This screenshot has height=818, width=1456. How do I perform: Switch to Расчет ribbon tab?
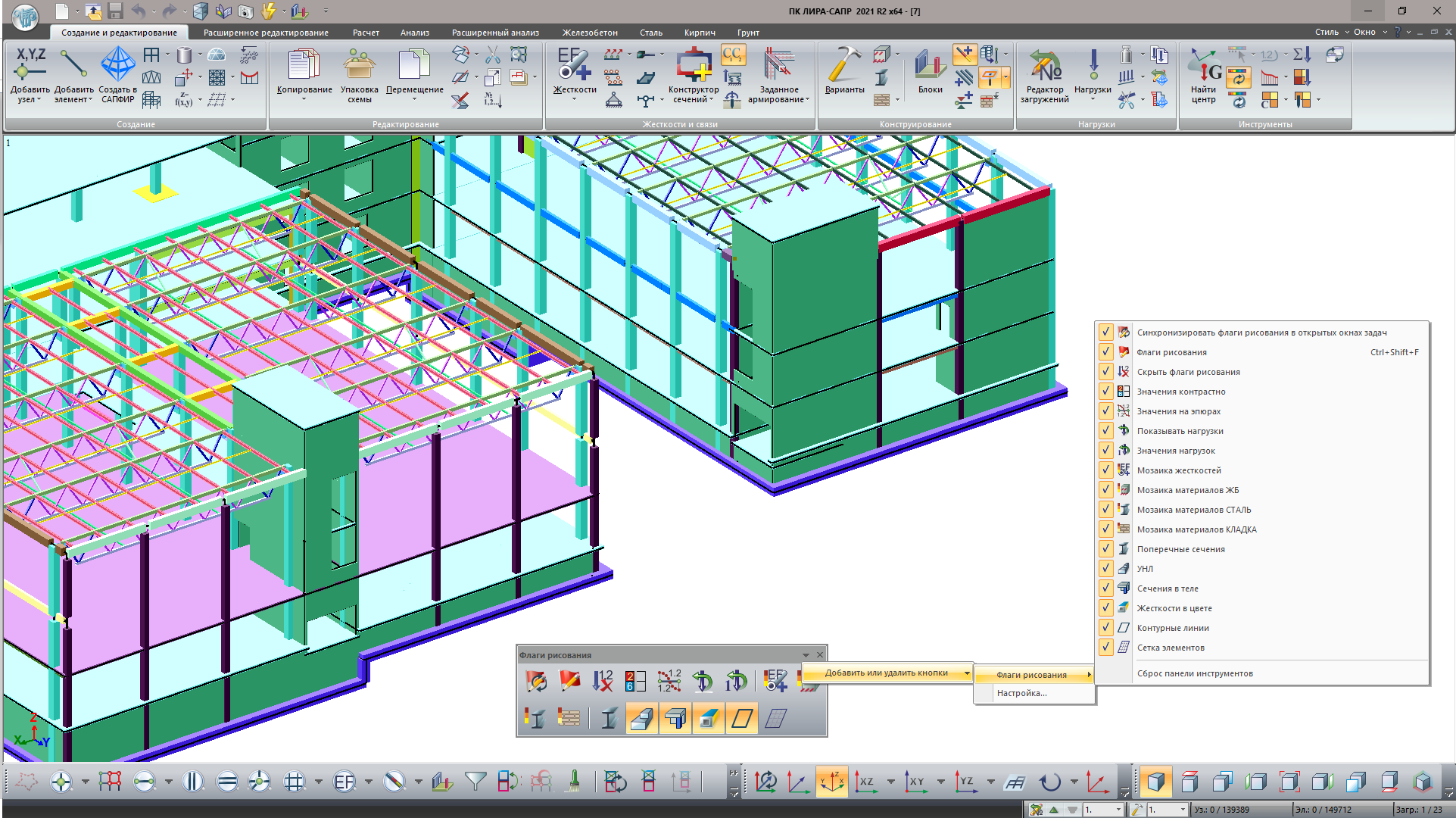point(366,33)
